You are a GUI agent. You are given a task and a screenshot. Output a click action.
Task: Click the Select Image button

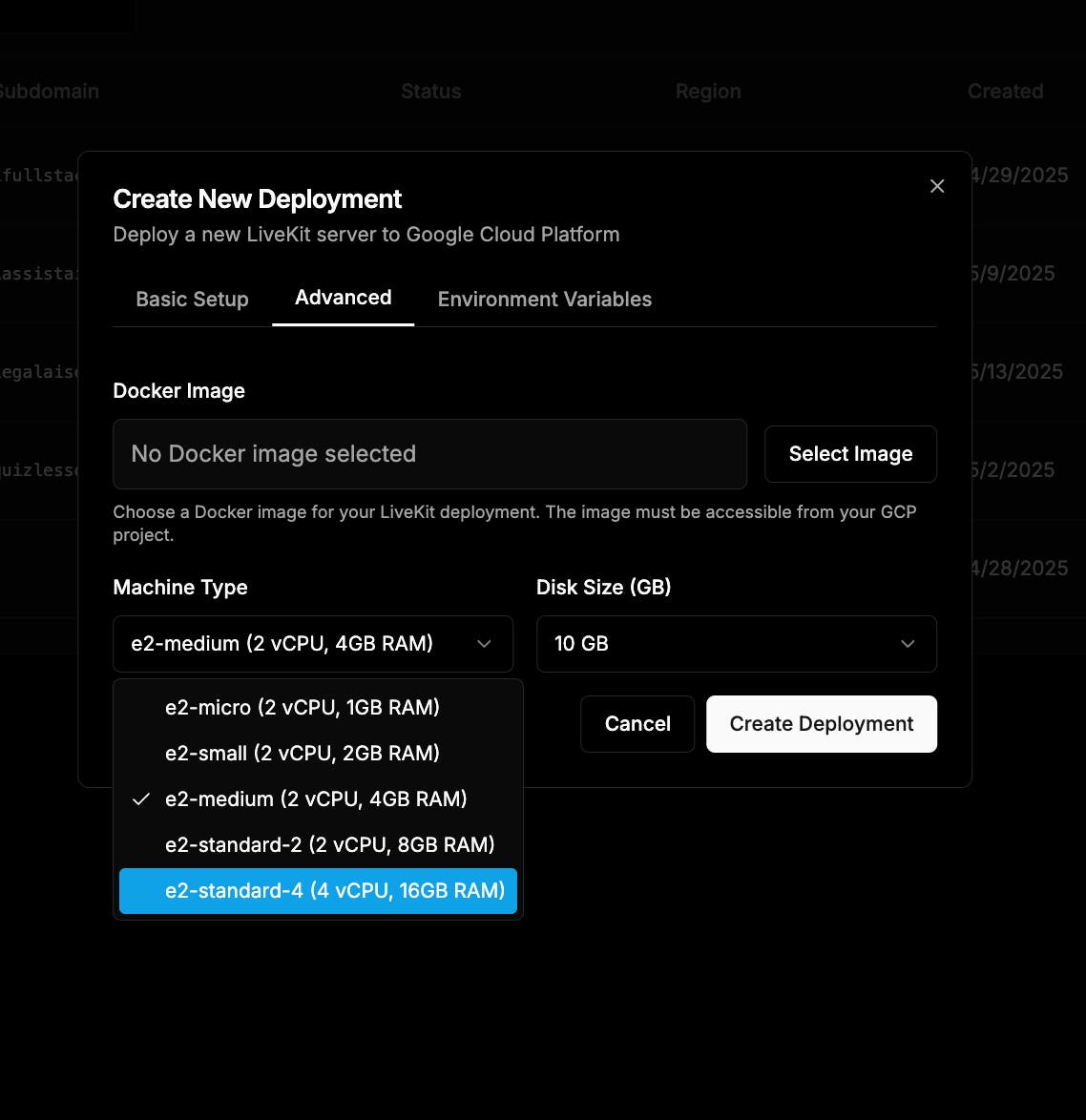[x=850, y=454]
